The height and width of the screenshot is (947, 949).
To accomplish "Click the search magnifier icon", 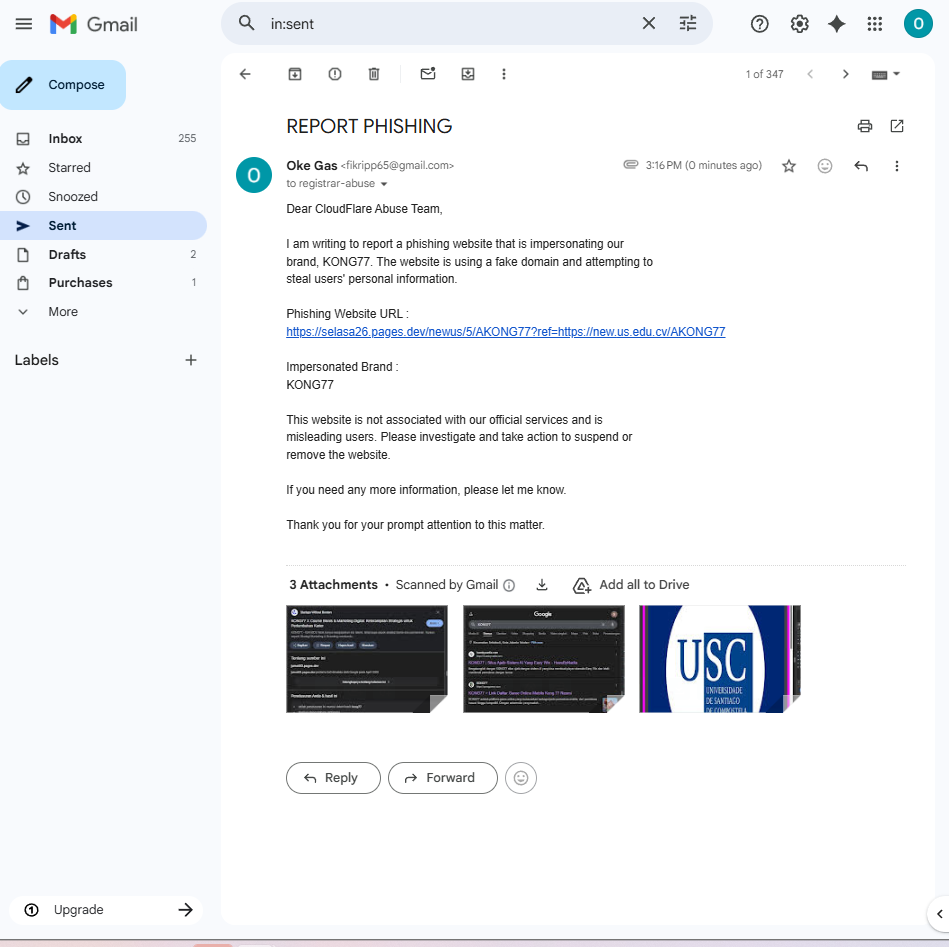I will 246,24.
